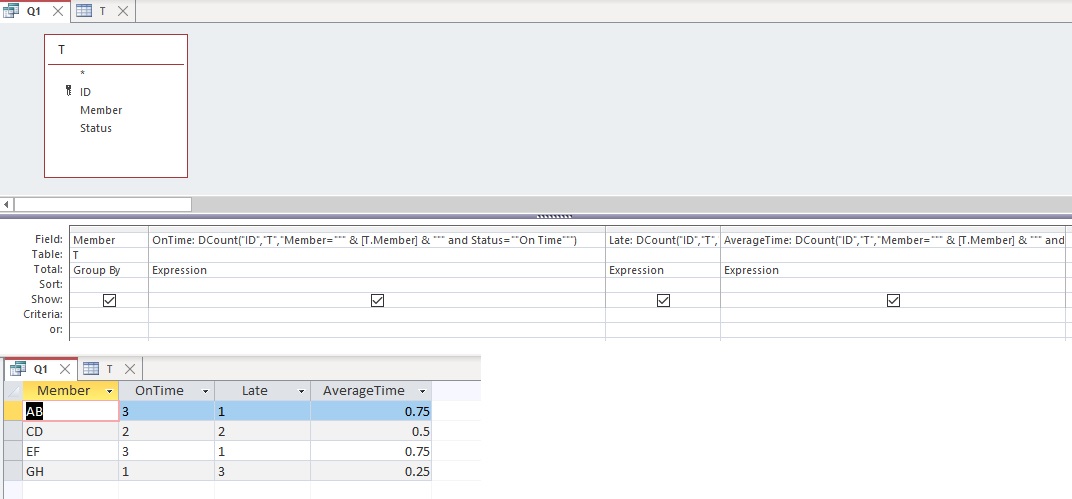Click the table icon on the upper T tab
1072x499 pixels.
click(84, 11)
